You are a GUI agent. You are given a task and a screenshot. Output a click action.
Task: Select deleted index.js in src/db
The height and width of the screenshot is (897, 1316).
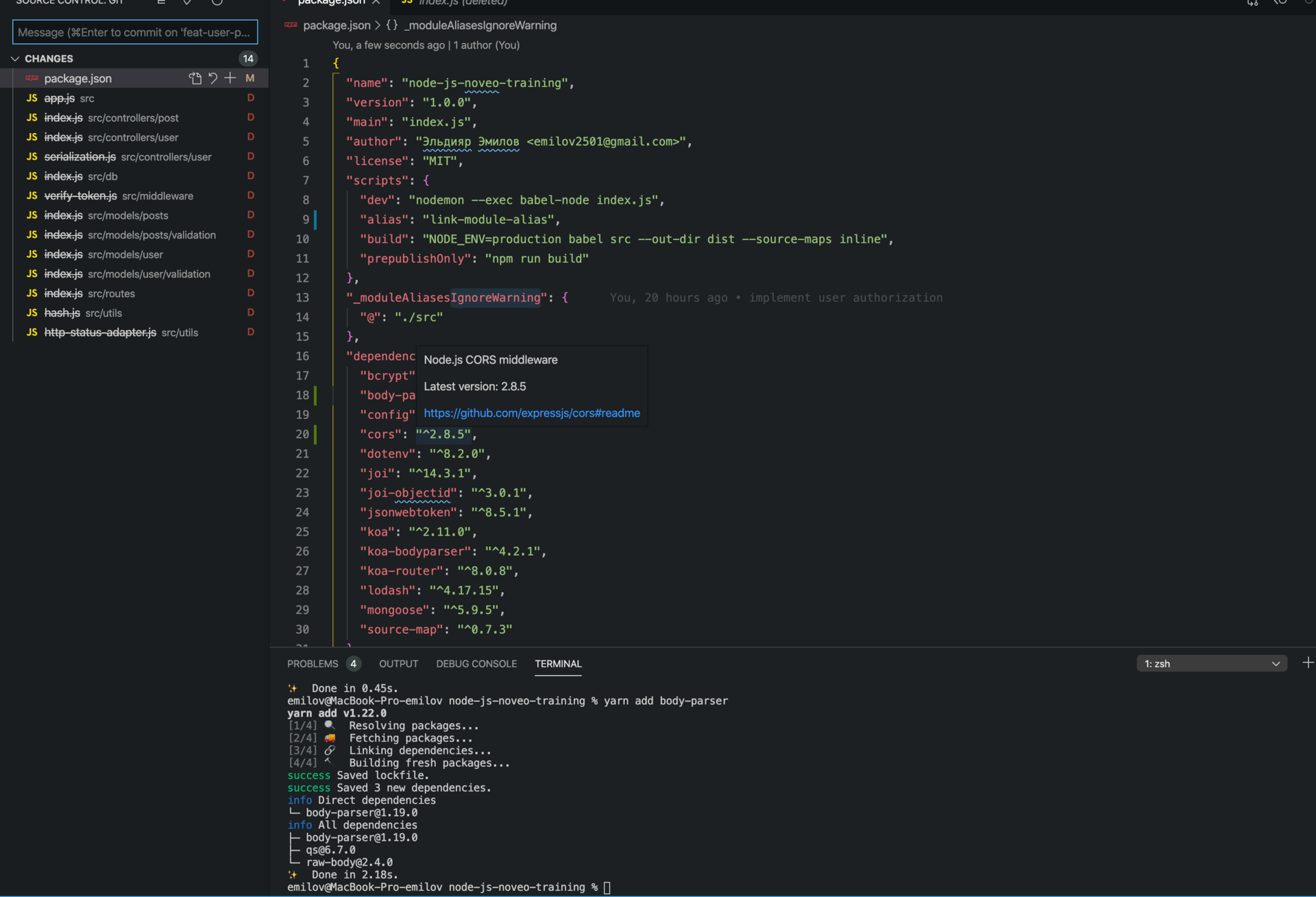click(x=134, y=176)
